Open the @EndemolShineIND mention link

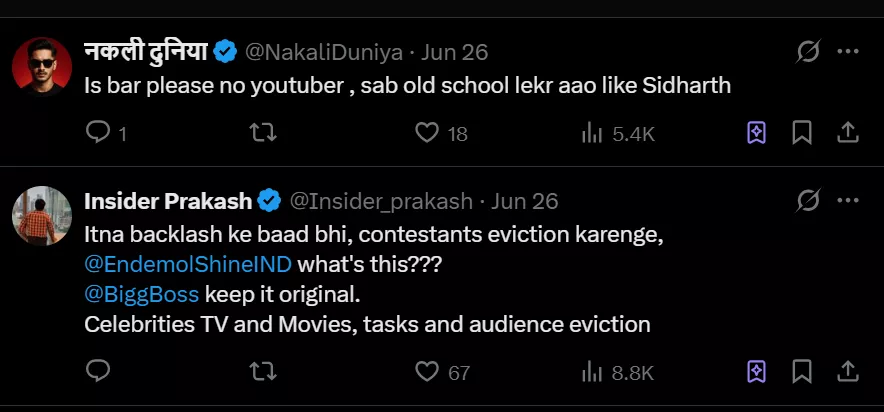(x=188, y=265)
